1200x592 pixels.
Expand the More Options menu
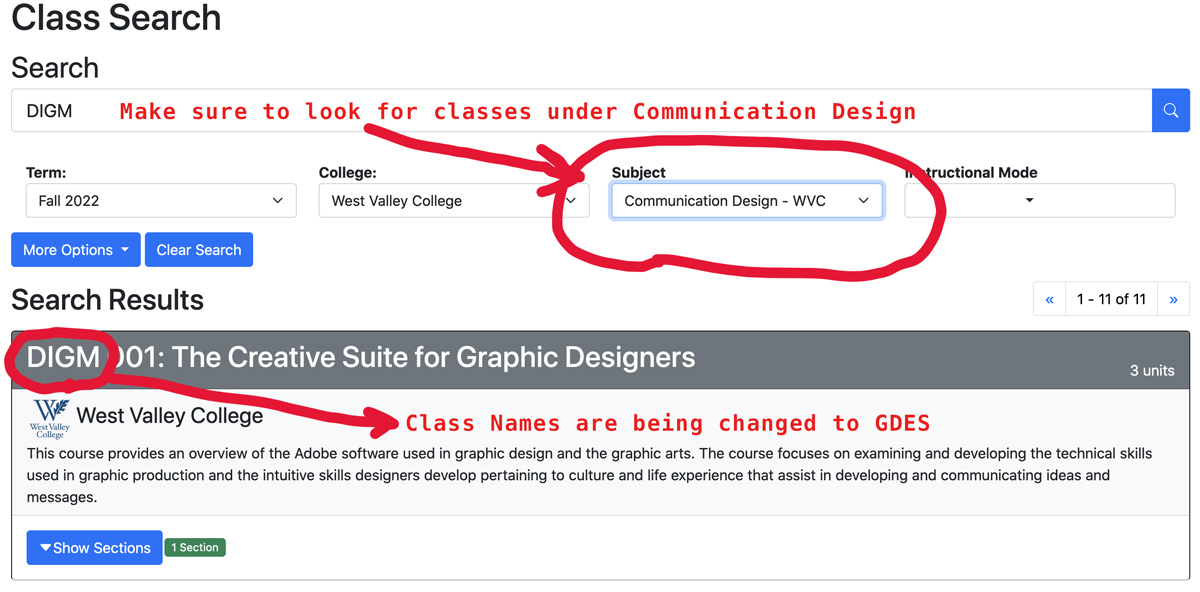click(x=75, y=249)
